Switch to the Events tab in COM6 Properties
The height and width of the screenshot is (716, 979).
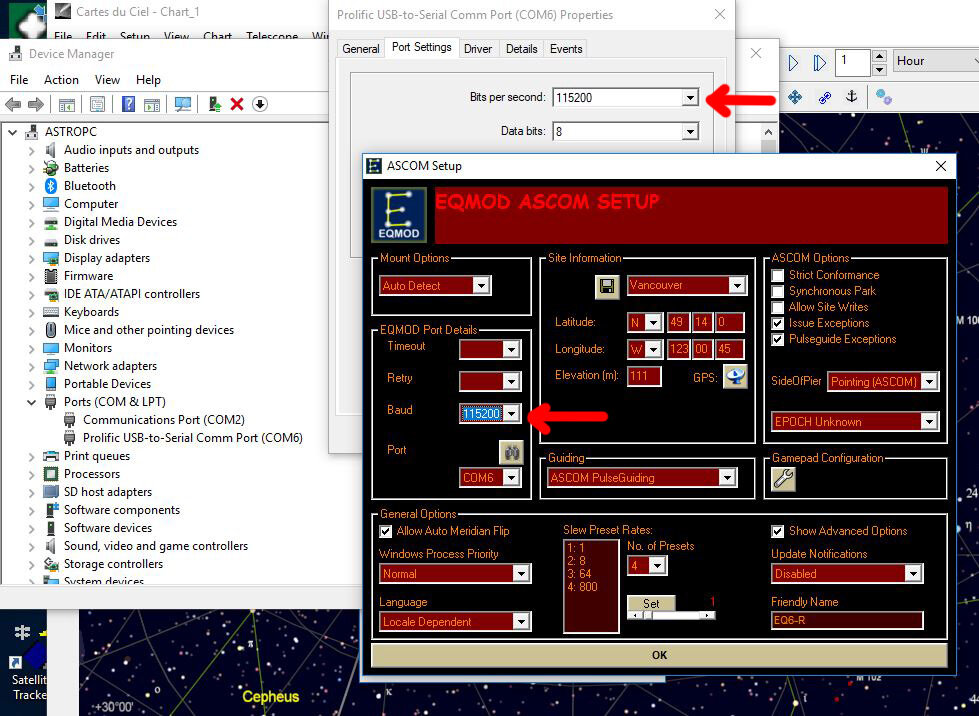[x=566, y=49]
